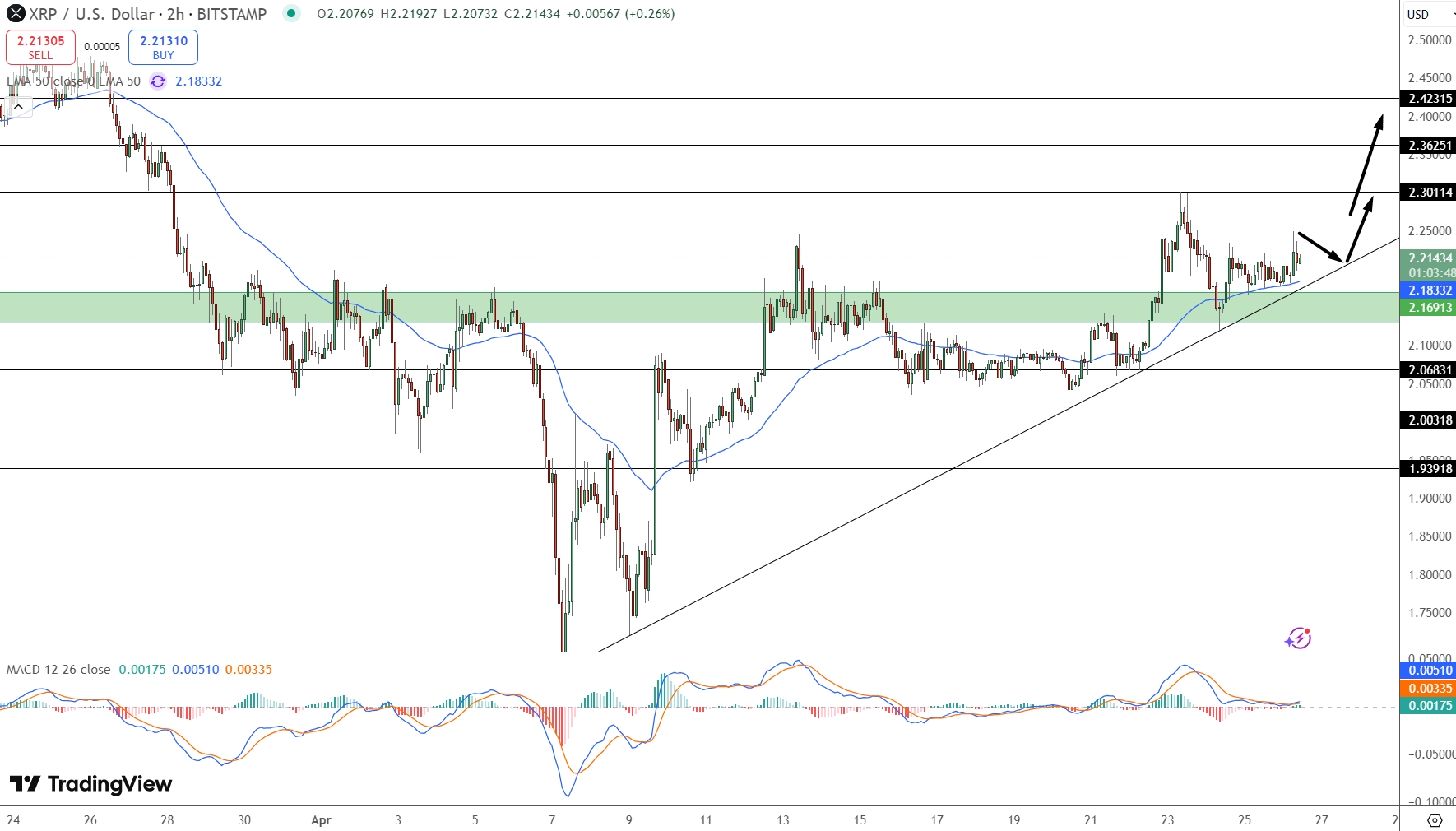The image size is (1456, 831).
Task: Click the EMA value 2.18332 in legend
Action: [x=199, y=81]
